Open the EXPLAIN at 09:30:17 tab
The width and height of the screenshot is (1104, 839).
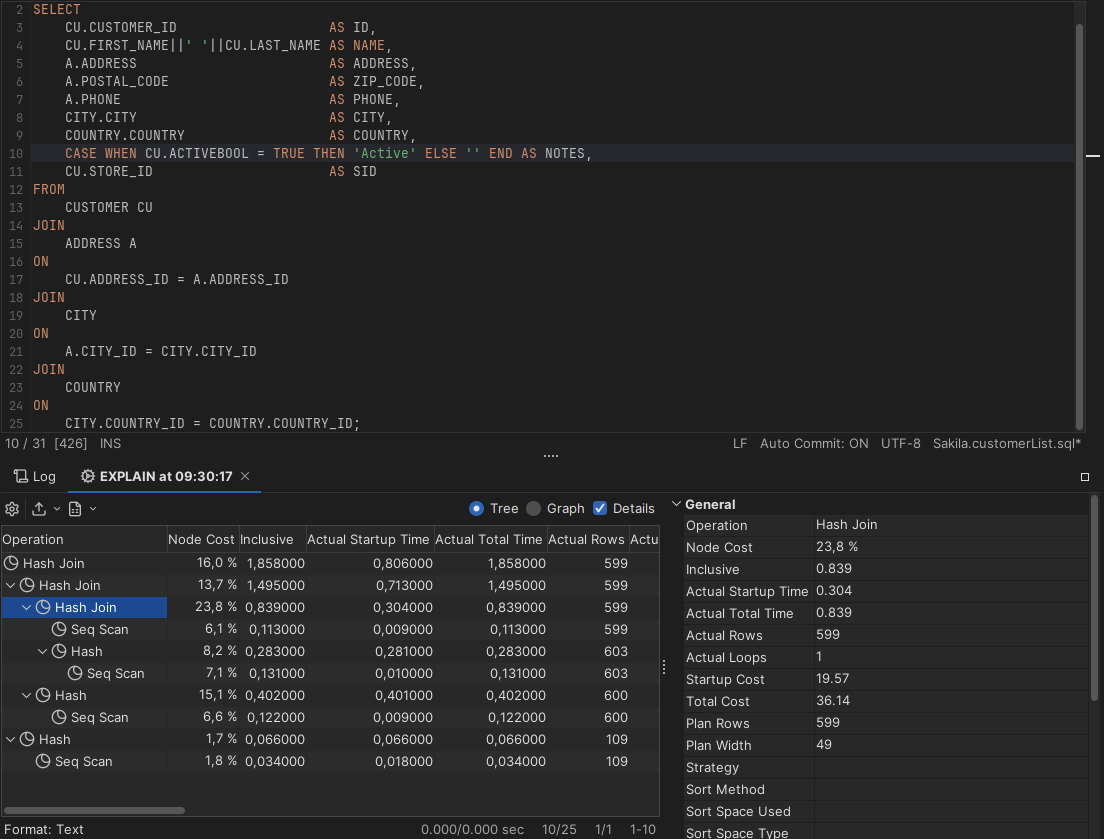163,476
